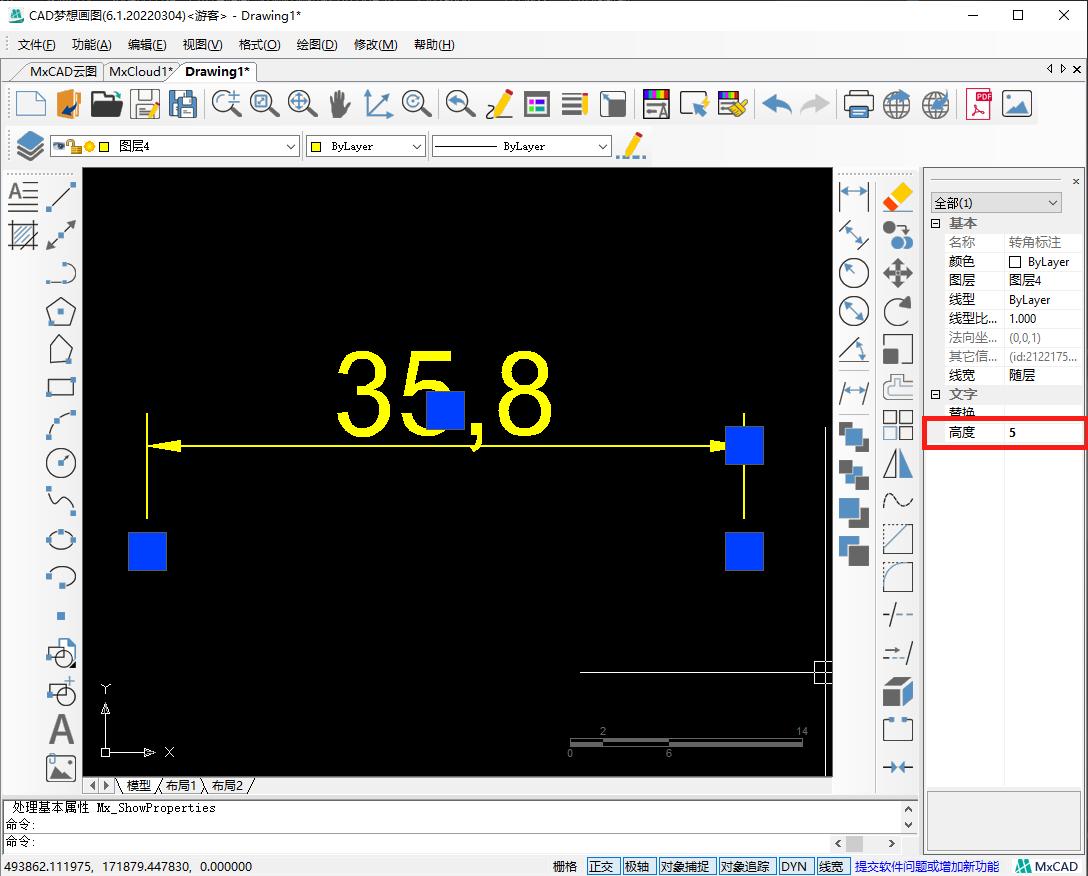Select the Line drawing tool
1088x876 pixels.
61,197
